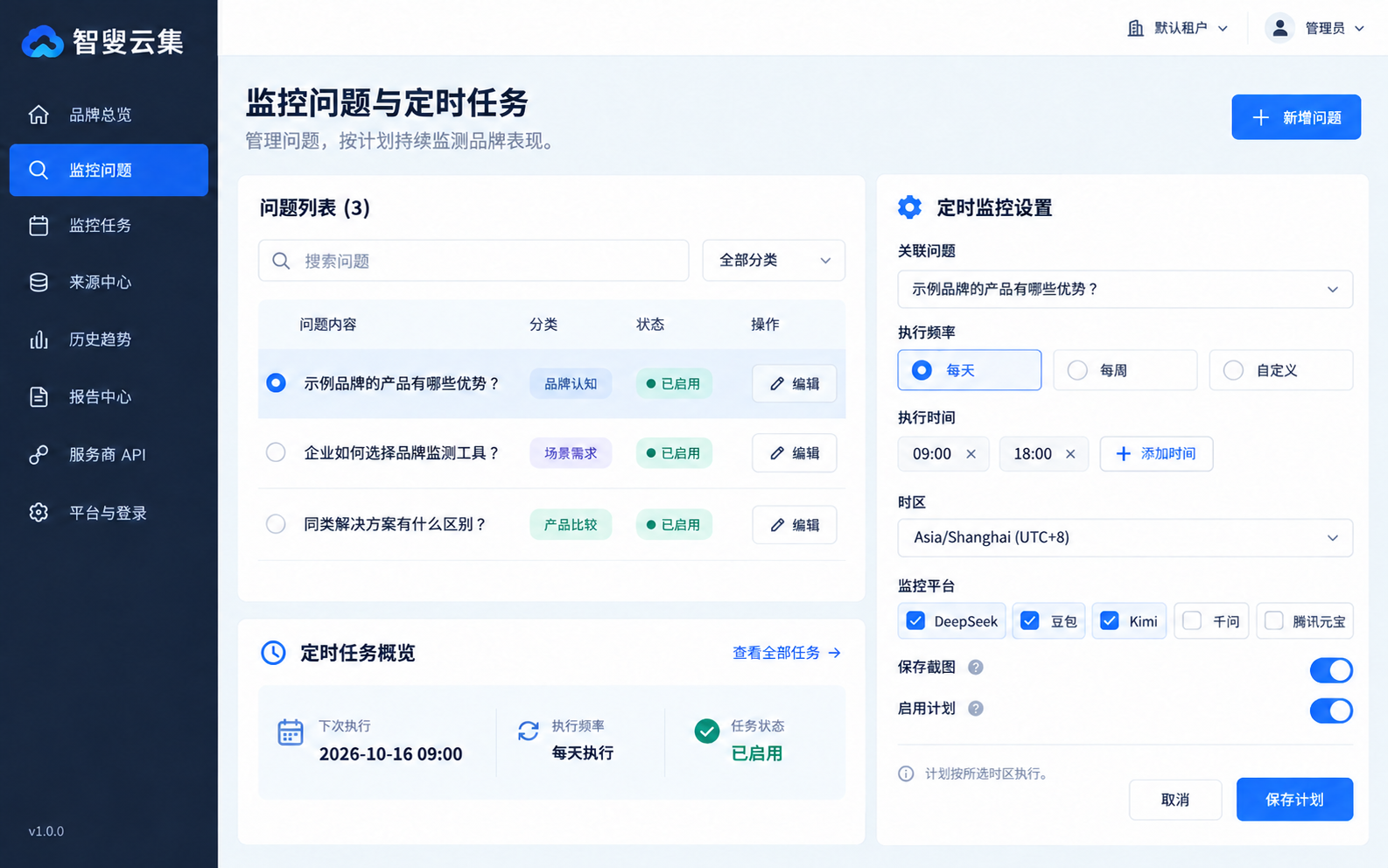Screen dimensions: 1388x868
Task: Click the 智婴云集 cloud logo icon
Action: click(x=43, y=41)
